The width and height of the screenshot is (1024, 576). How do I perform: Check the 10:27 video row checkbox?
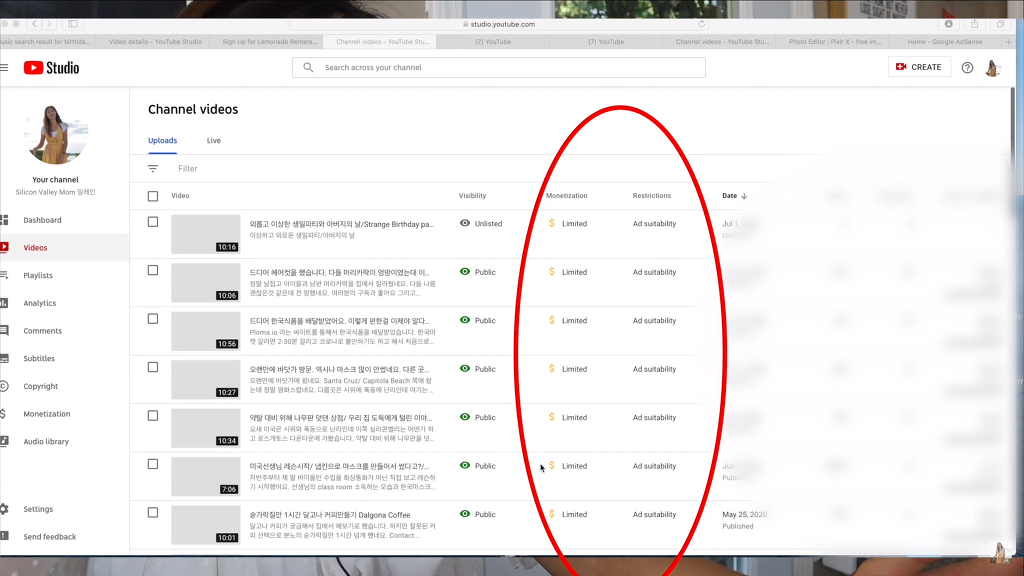(x=153, y=367)
